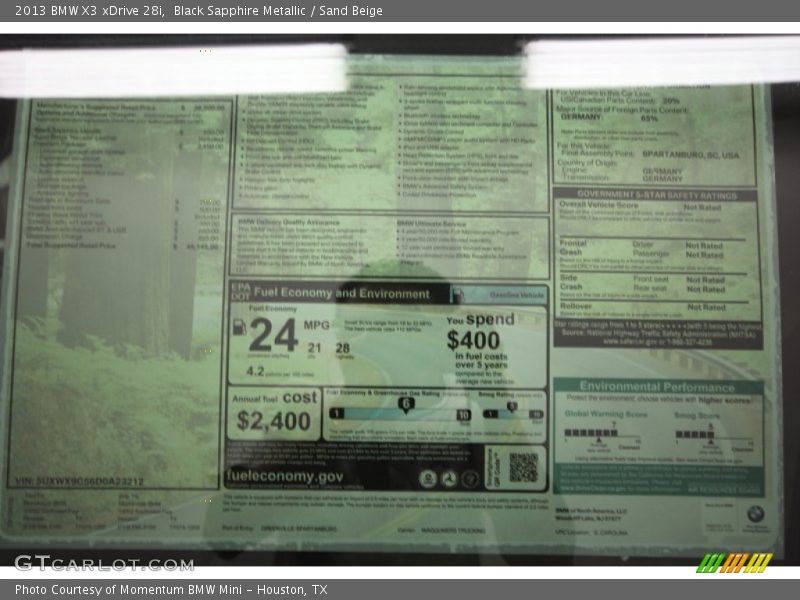Click the "Gasoline Vehicle" label

(516, 295)
